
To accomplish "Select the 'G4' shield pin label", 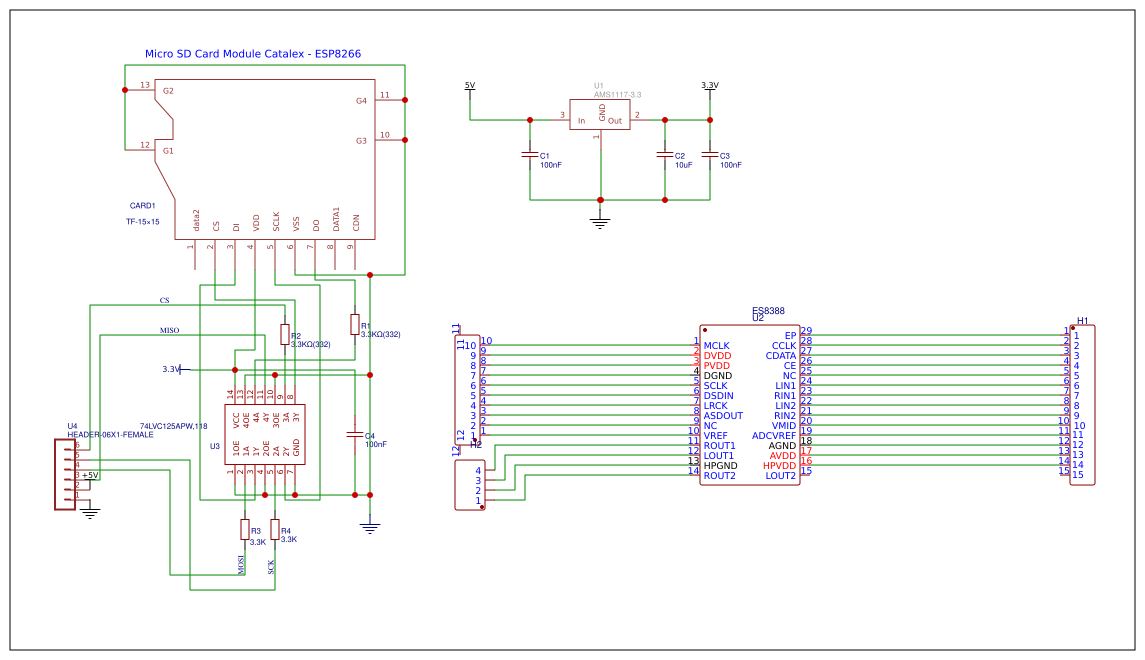I will click(x=361, y=101).
